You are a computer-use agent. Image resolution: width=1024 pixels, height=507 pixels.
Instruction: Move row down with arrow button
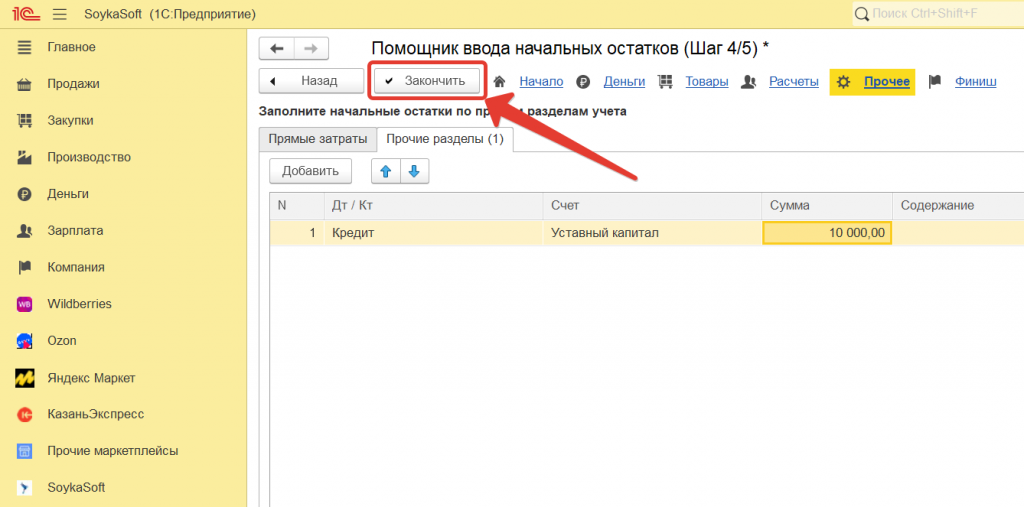pyautogui.click(x=414, y=171)
